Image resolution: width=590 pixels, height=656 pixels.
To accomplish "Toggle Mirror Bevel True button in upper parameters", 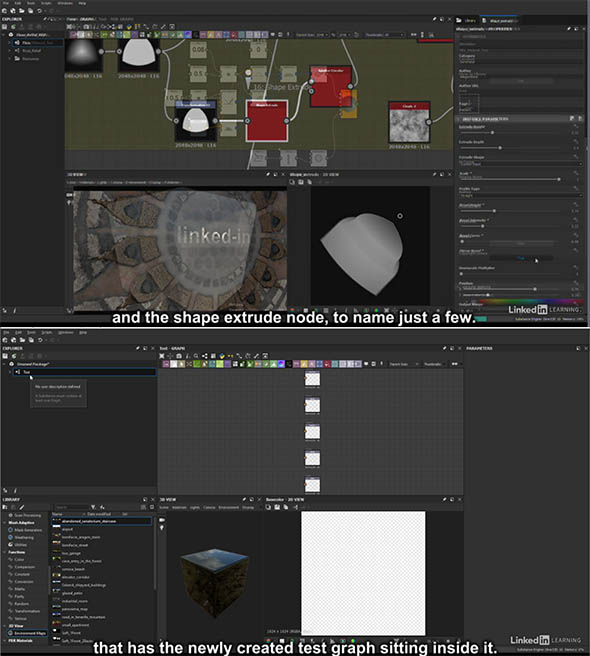I will 521,258.
